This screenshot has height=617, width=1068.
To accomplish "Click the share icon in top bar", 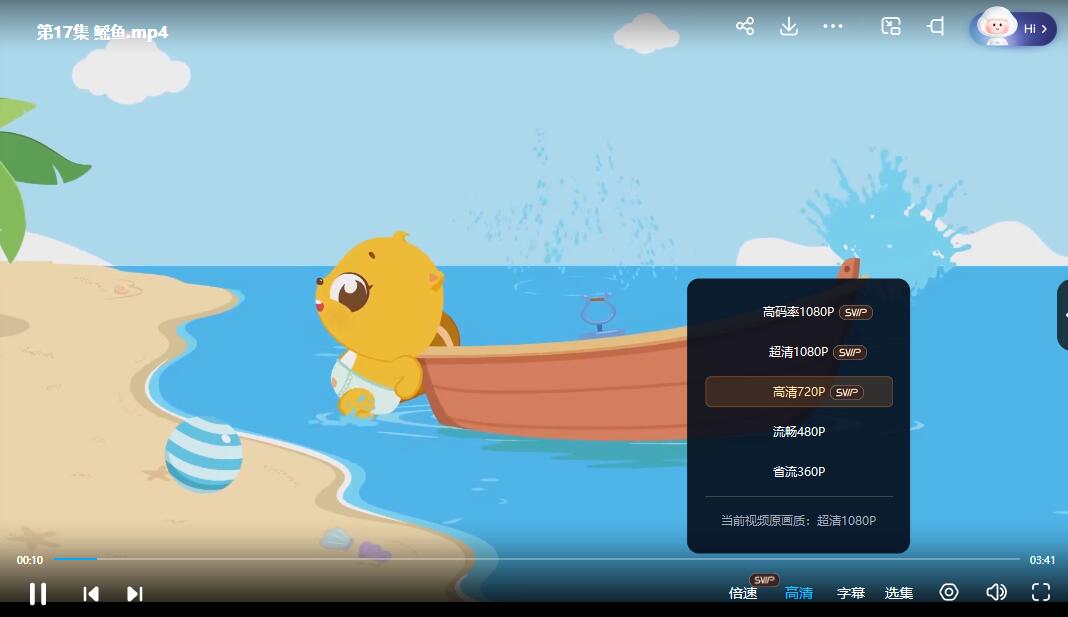I will coord(744,27).
